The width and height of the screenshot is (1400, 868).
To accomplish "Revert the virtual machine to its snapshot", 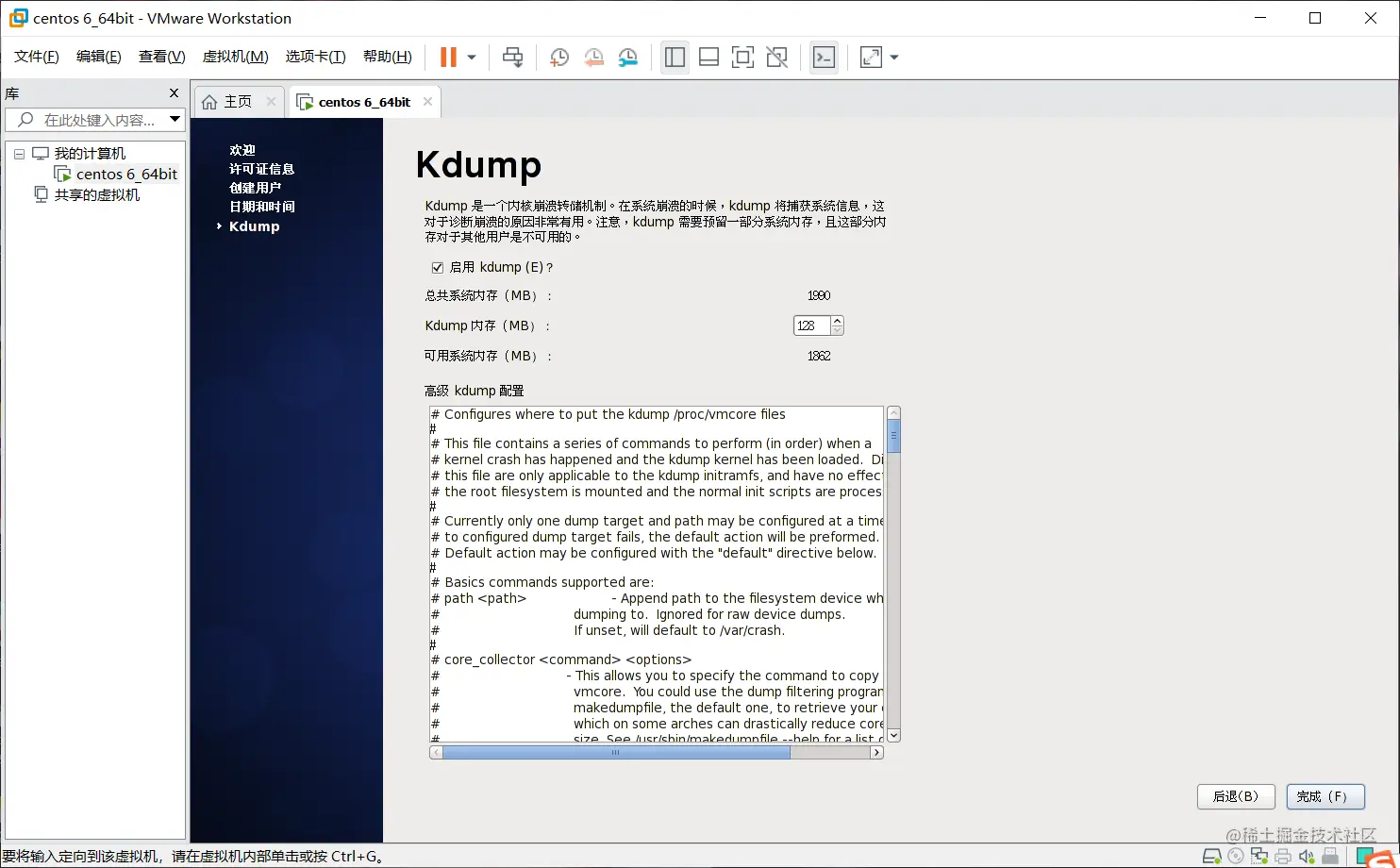I will (x=593, y=58).
